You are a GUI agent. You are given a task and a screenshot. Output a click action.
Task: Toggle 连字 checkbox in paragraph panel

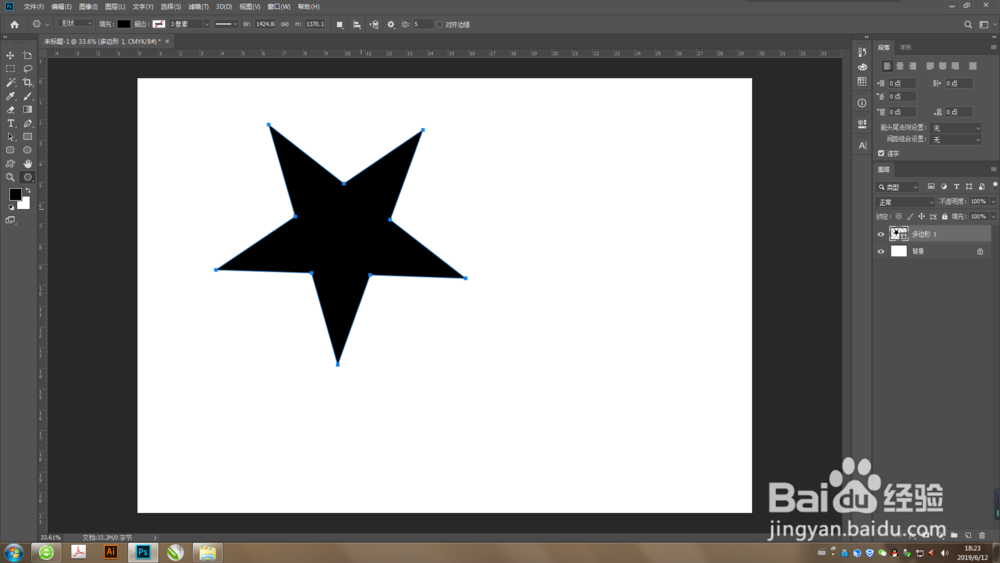pos(881,153)
